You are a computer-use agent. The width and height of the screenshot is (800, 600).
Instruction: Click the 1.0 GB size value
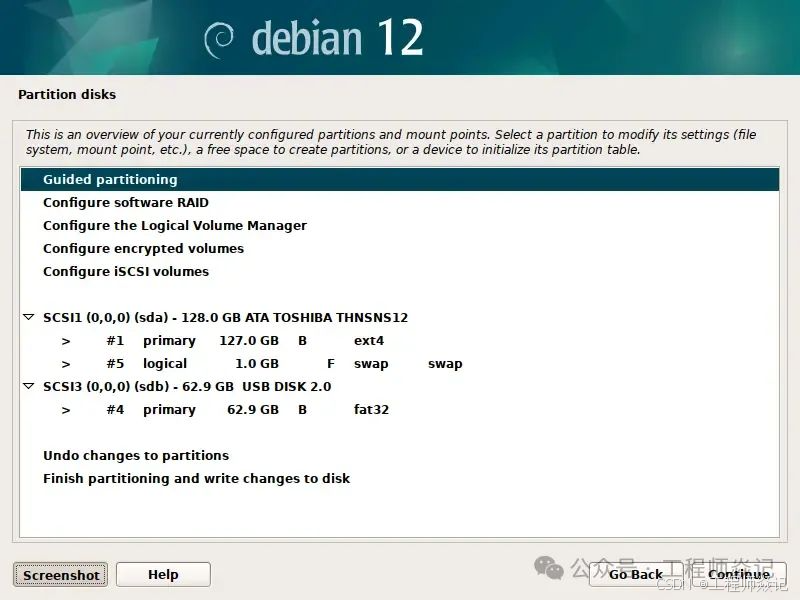point(257,363)
